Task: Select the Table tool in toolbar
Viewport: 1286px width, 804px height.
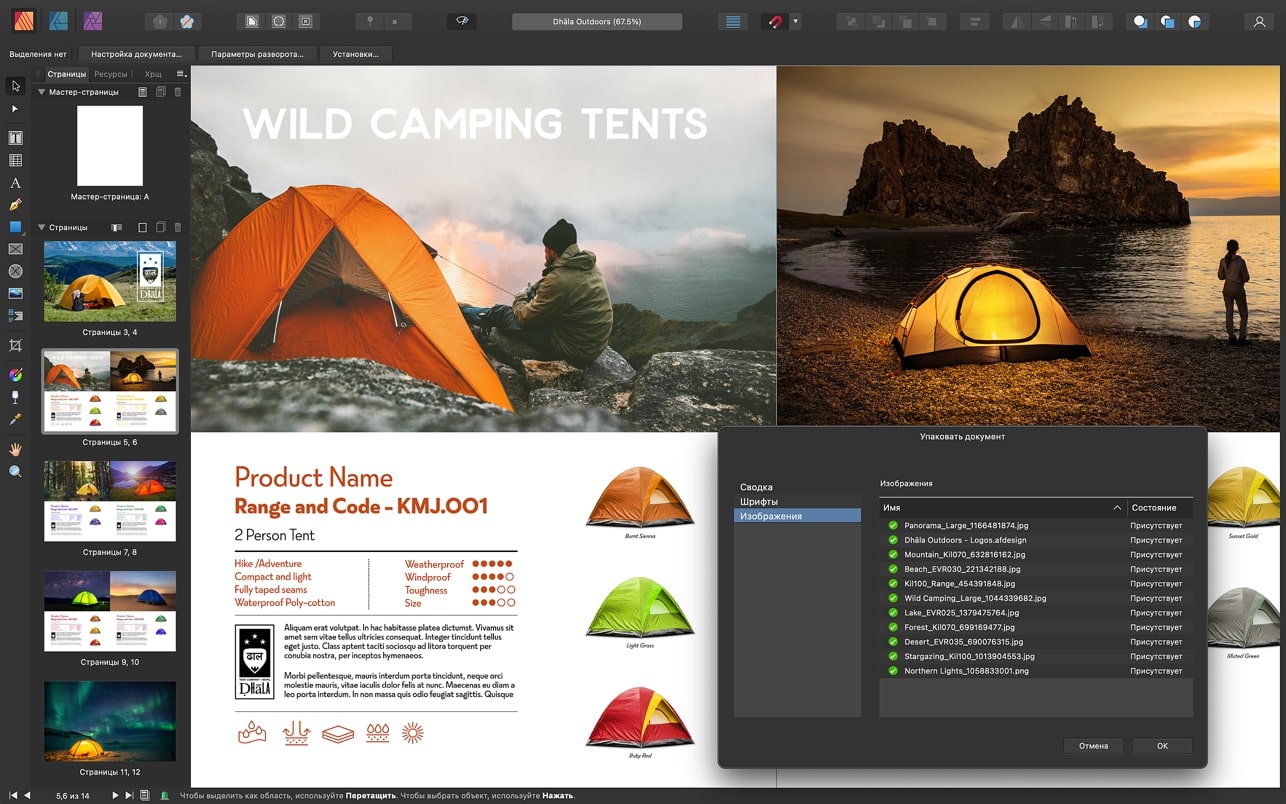Action: coord(15,160)
